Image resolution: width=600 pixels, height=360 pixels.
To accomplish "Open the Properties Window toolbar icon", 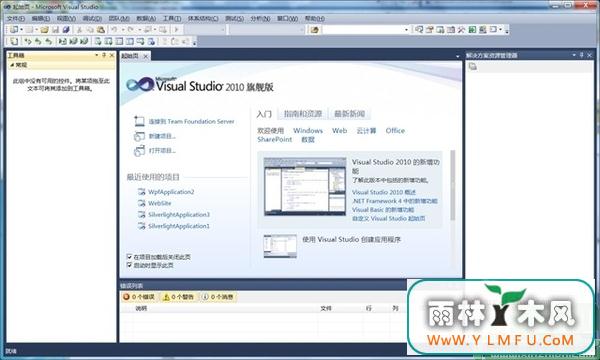I will click(430, 29).
